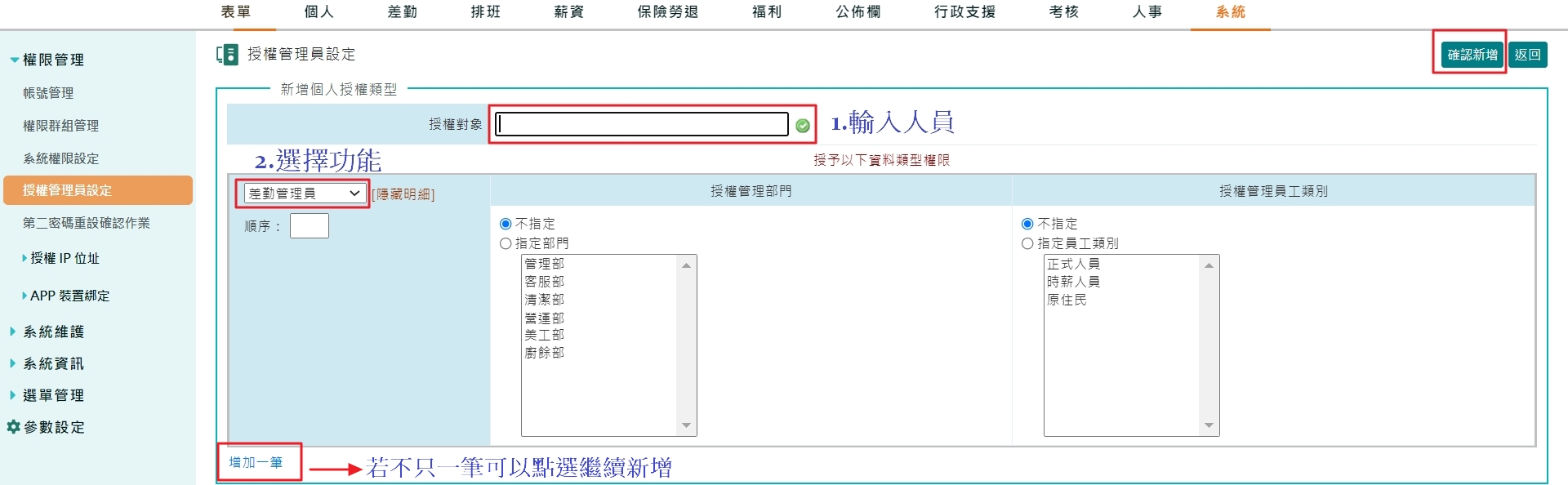Click the 返回 button
Screen dimensions: 1568x485
pyautogui.click(x=1527, y=55)
